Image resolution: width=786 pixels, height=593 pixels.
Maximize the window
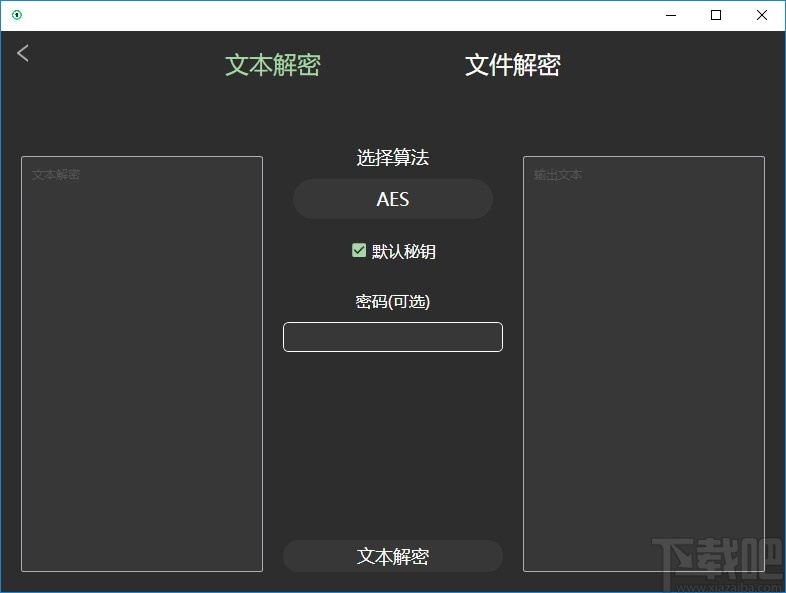716,15
